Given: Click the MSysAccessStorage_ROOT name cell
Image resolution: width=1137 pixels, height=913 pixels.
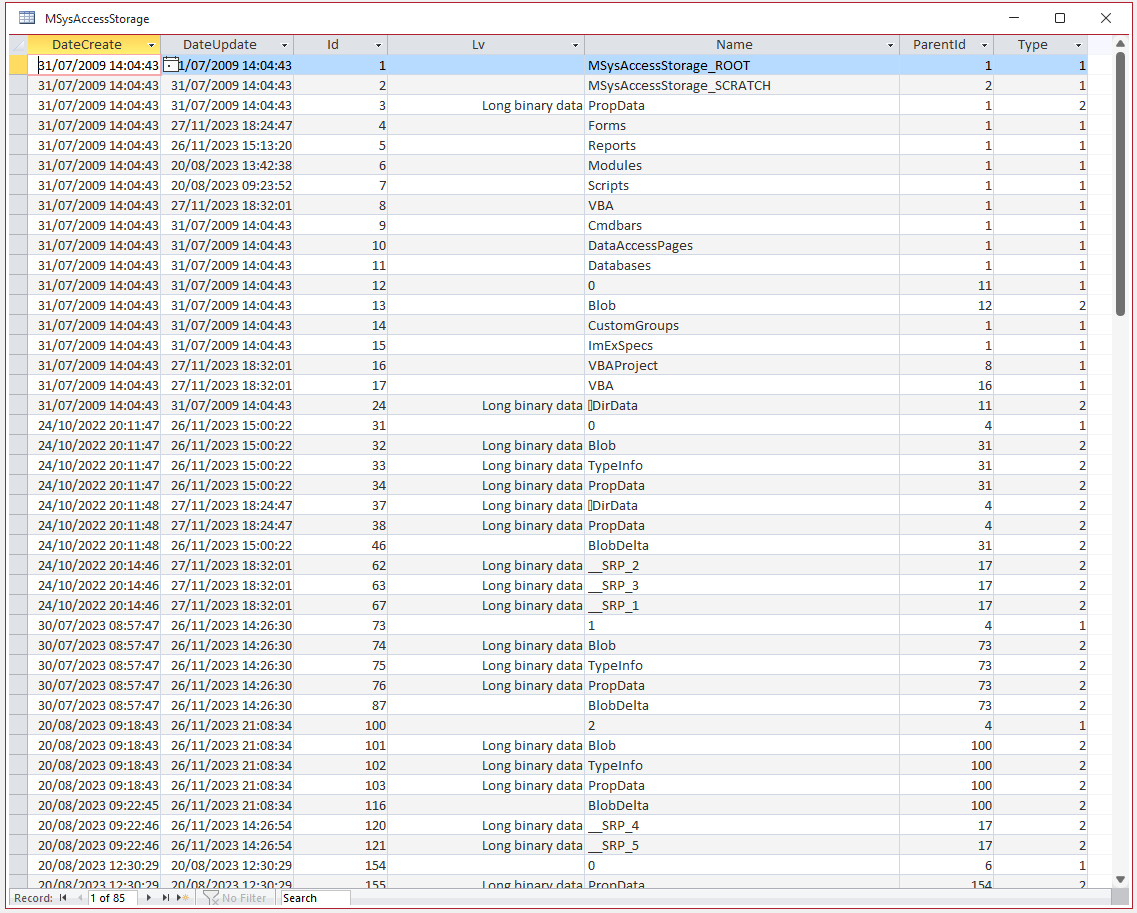Looking at the screenshot, I should click(742, 65).
